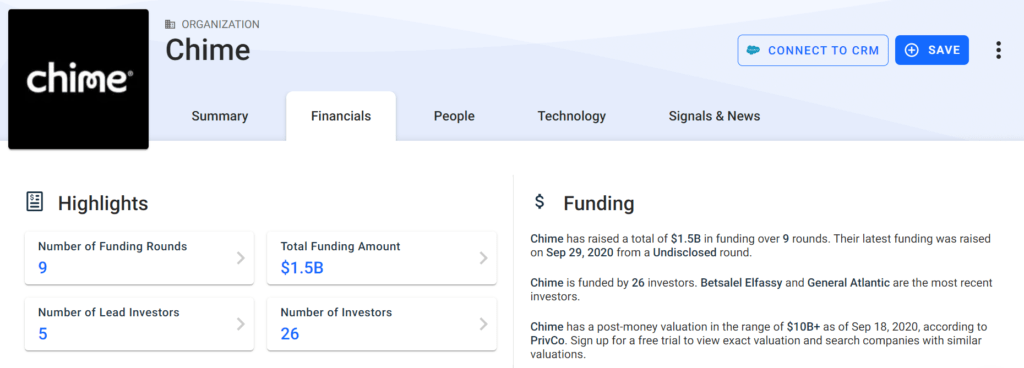Click the Salesforce cloud icon
Viewport: 1024px width, 368px height.
(753, 50)
